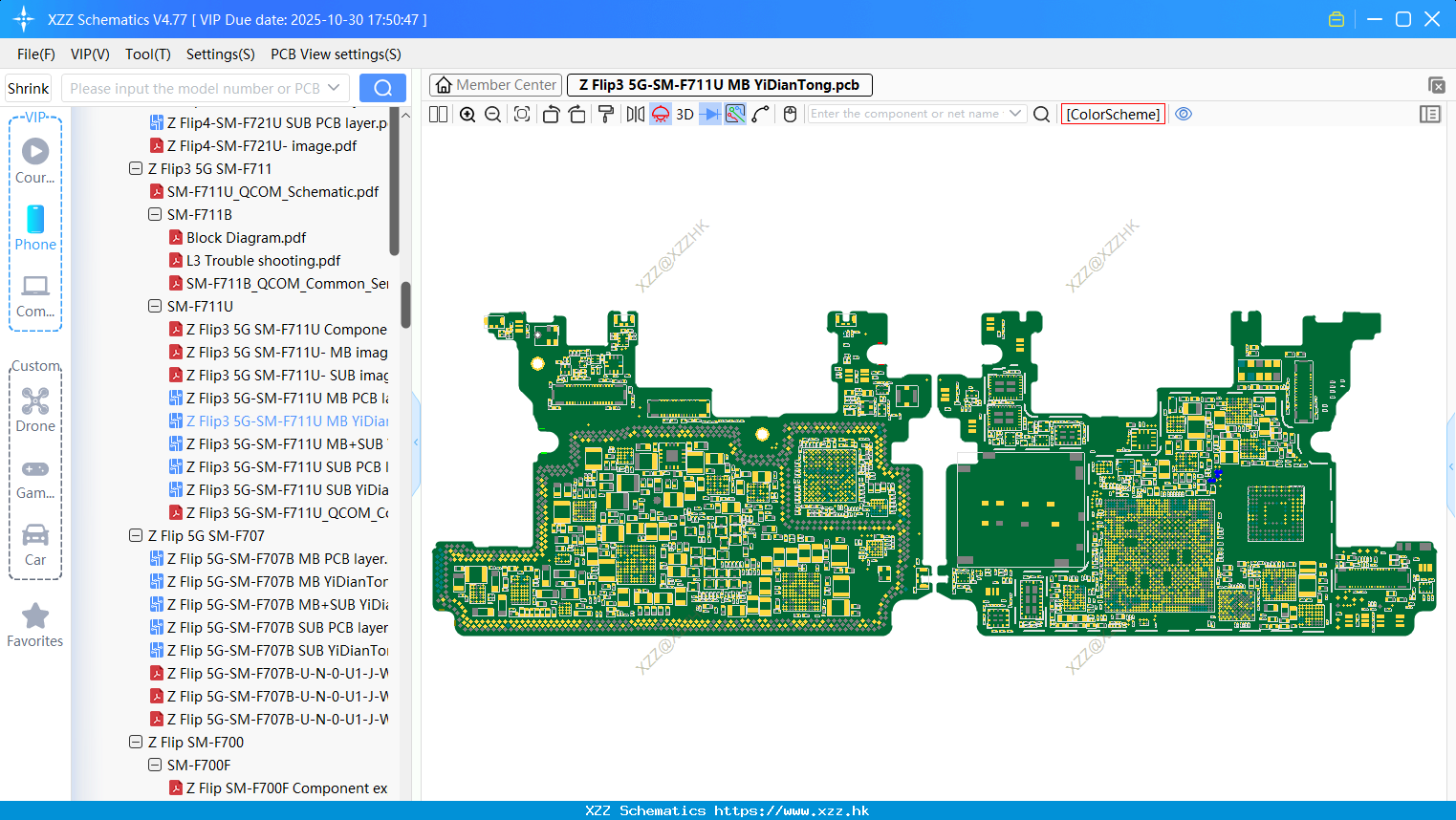Zoom in on the PCB view
This screenshot has height=820, width=1456.
tap(467, 114)
